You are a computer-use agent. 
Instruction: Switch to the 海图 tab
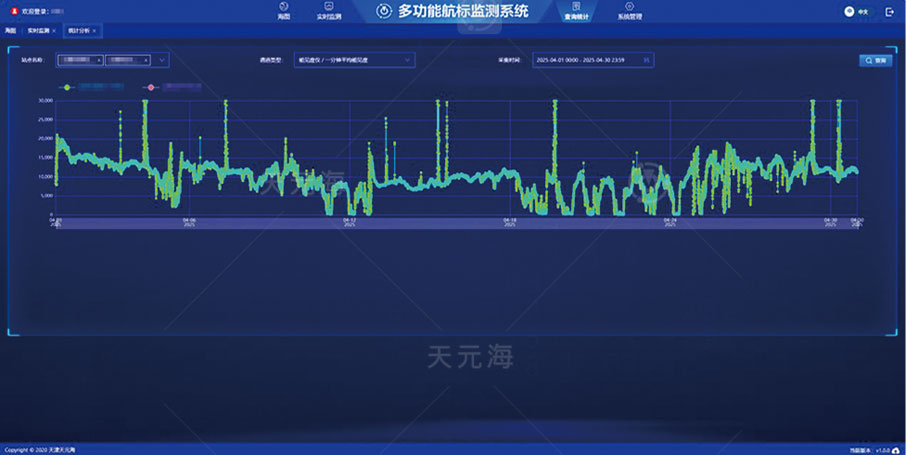click(10, 31)
